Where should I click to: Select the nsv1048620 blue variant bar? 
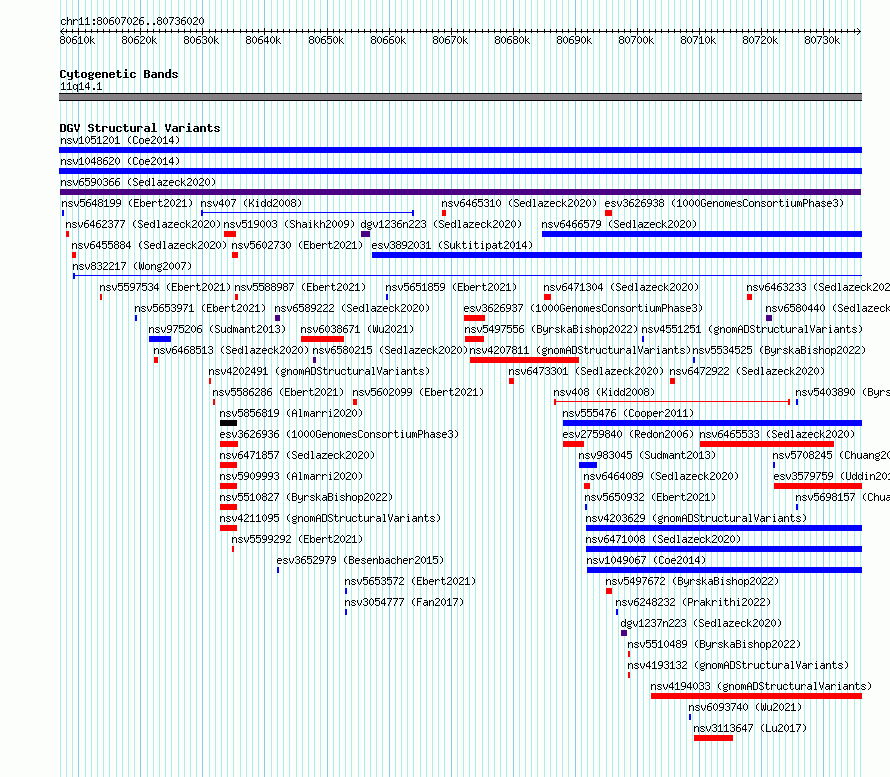click(x=460, y=171)
